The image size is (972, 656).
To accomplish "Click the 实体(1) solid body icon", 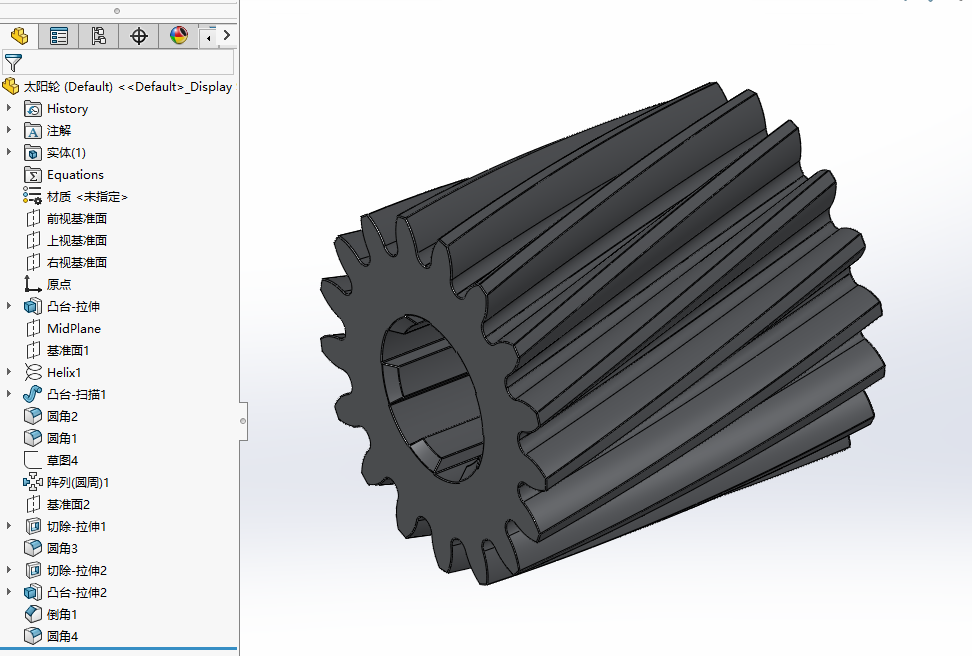I will point(33,153).
